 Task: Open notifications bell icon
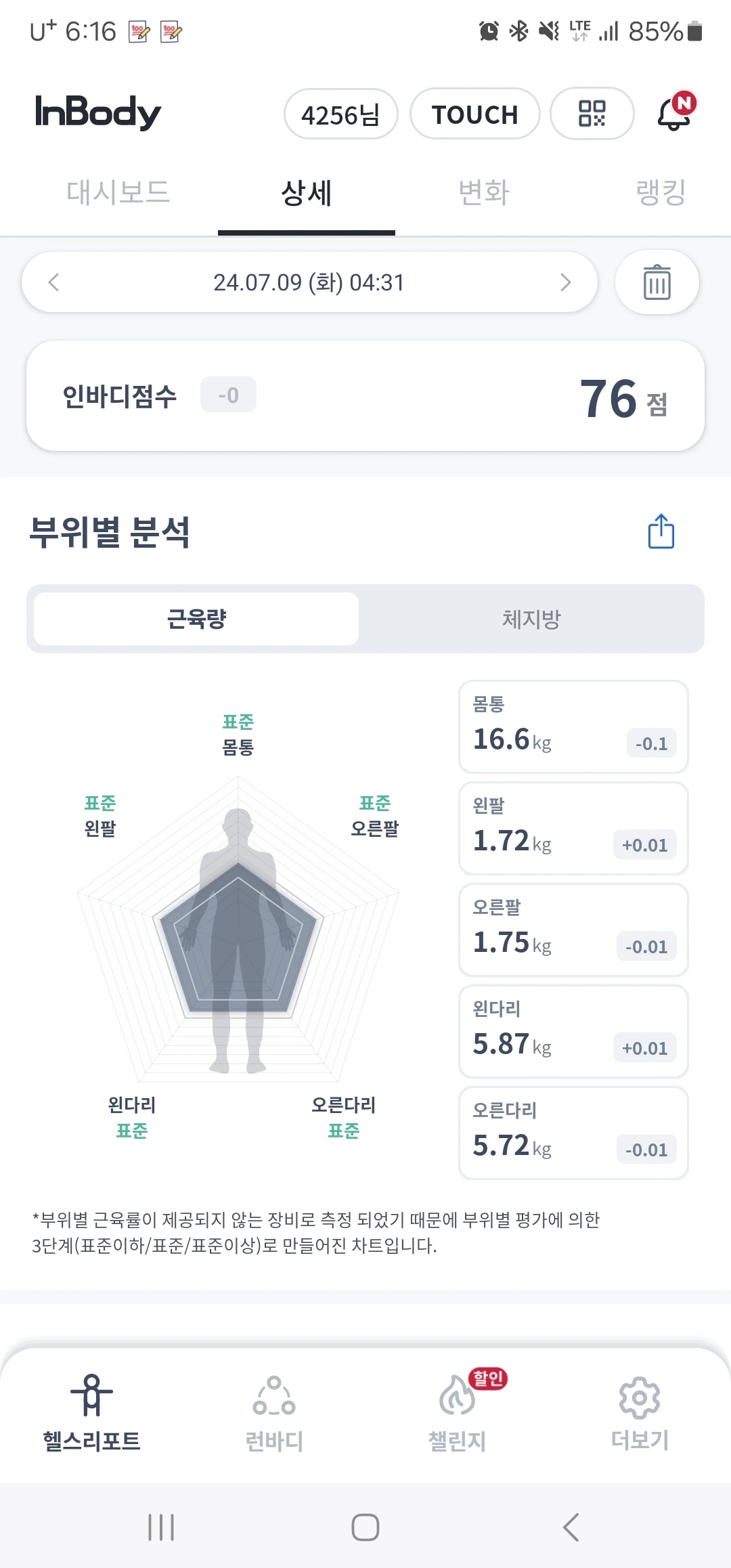point(676,112)
